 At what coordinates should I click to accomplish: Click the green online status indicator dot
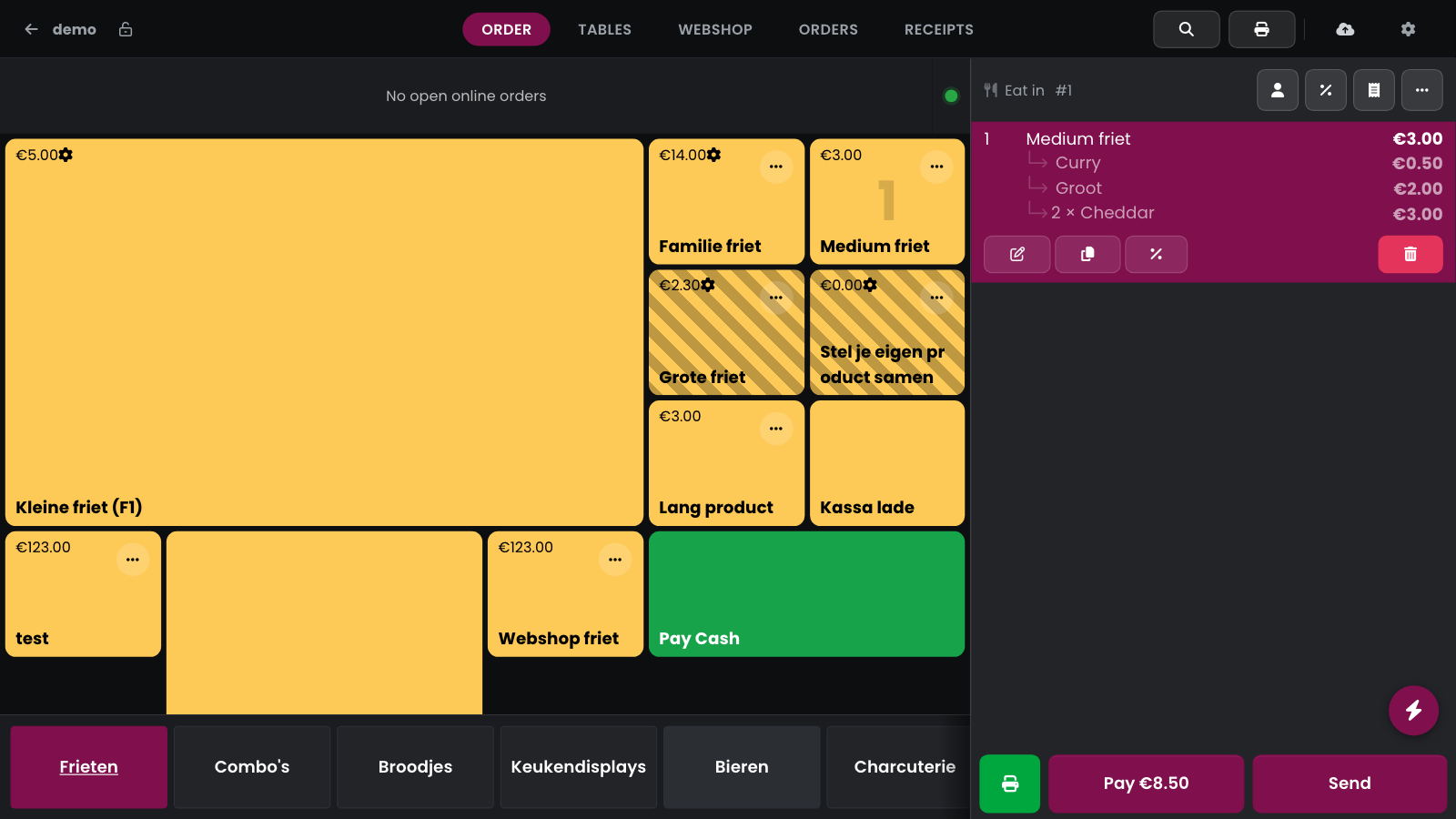[x=951, y=96]
